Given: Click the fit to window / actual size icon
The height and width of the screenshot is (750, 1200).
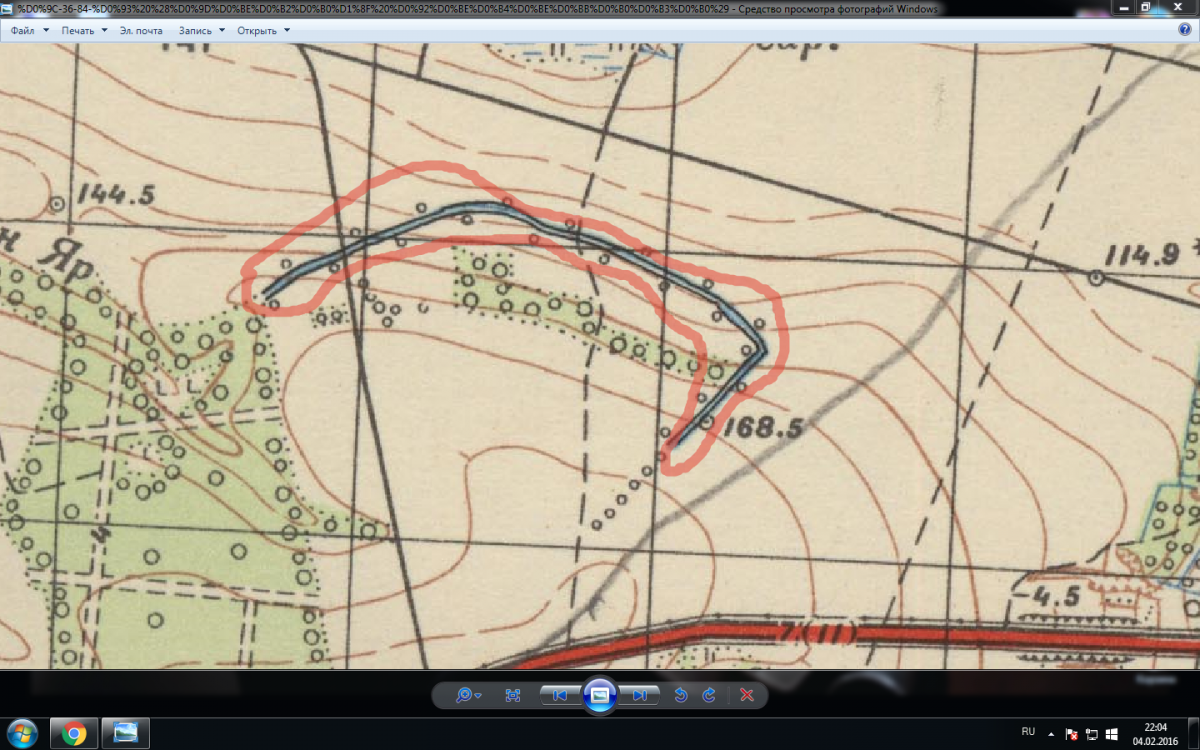Looking at the screenshot, I should [513, 695].
